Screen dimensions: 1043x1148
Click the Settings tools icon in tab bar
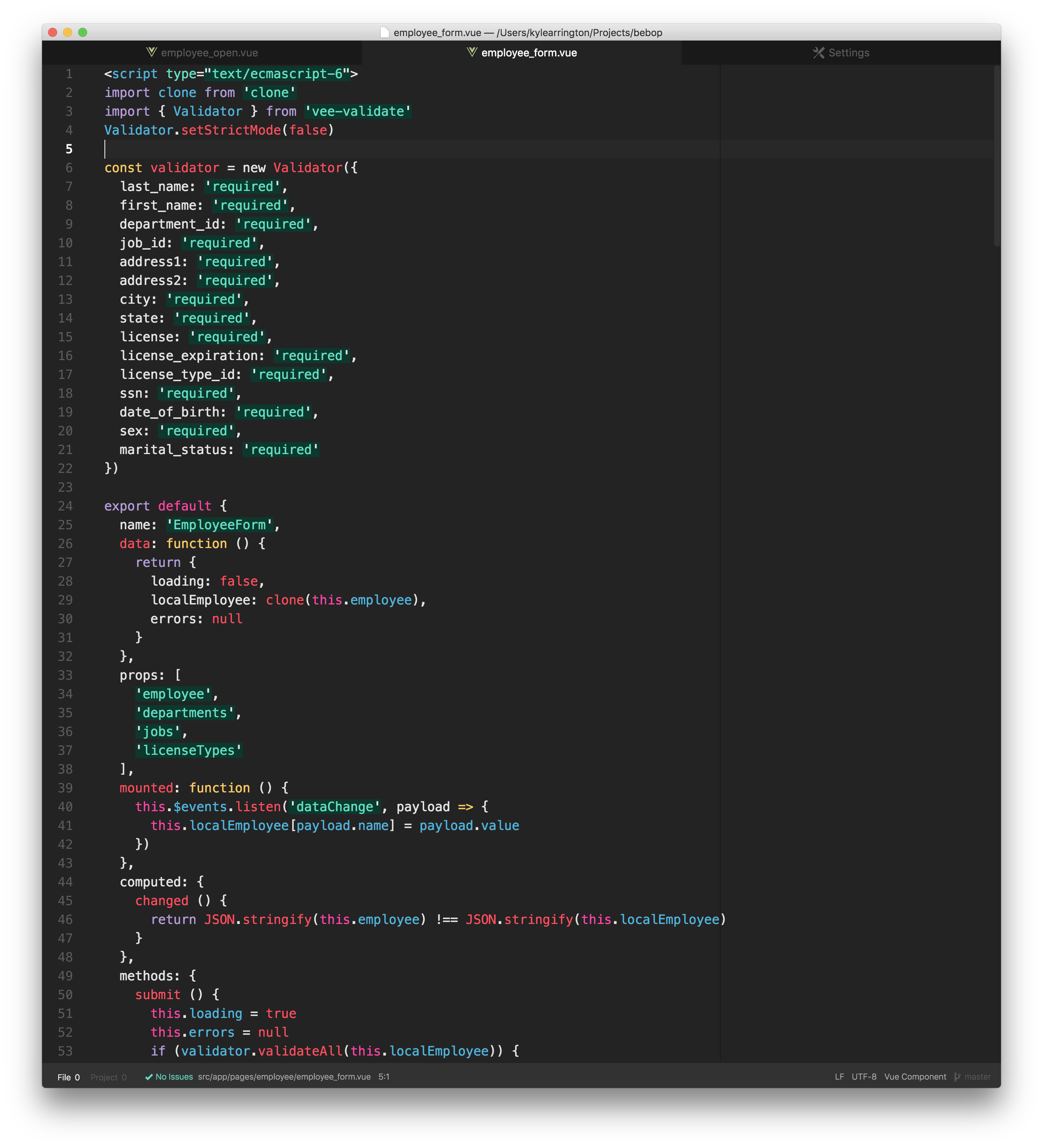[x=819, y=53]
